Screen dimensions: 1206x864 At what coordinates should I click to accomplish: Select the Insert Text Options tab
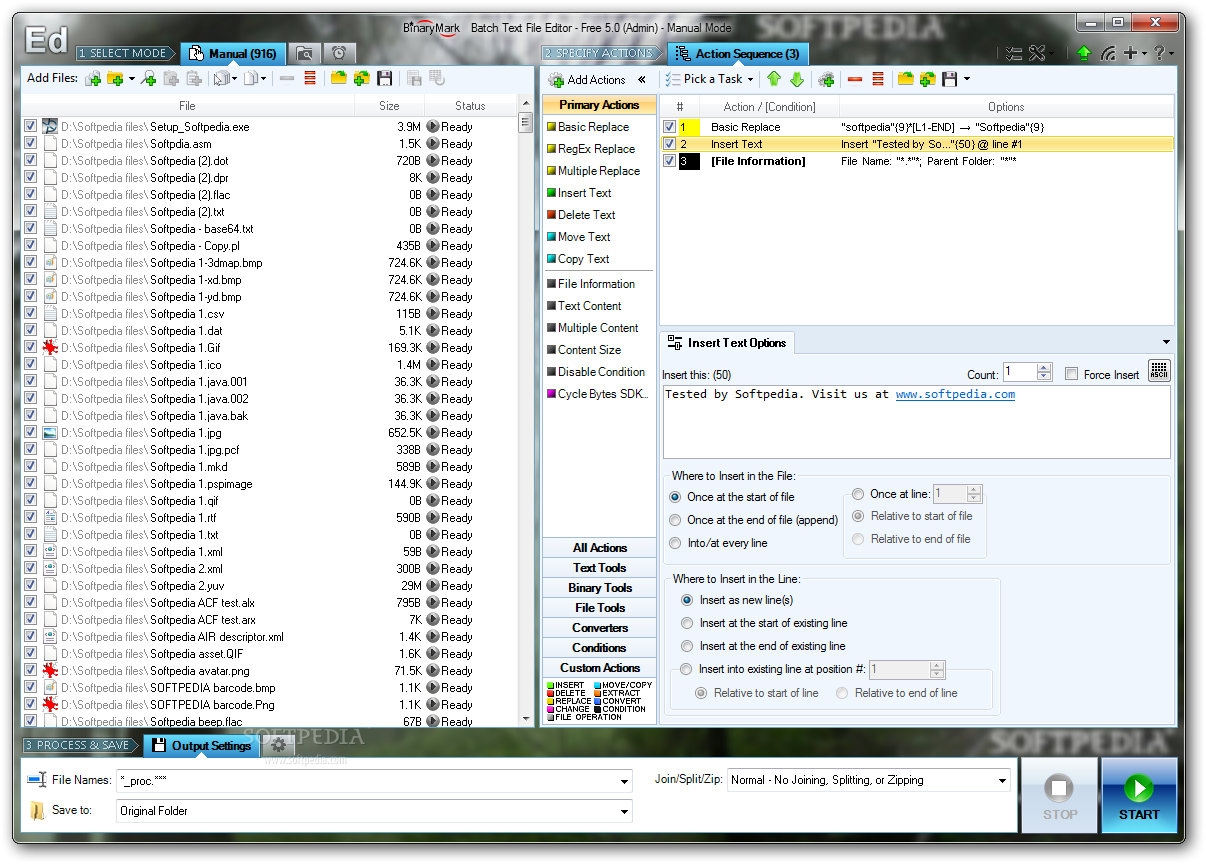[727, 342]
